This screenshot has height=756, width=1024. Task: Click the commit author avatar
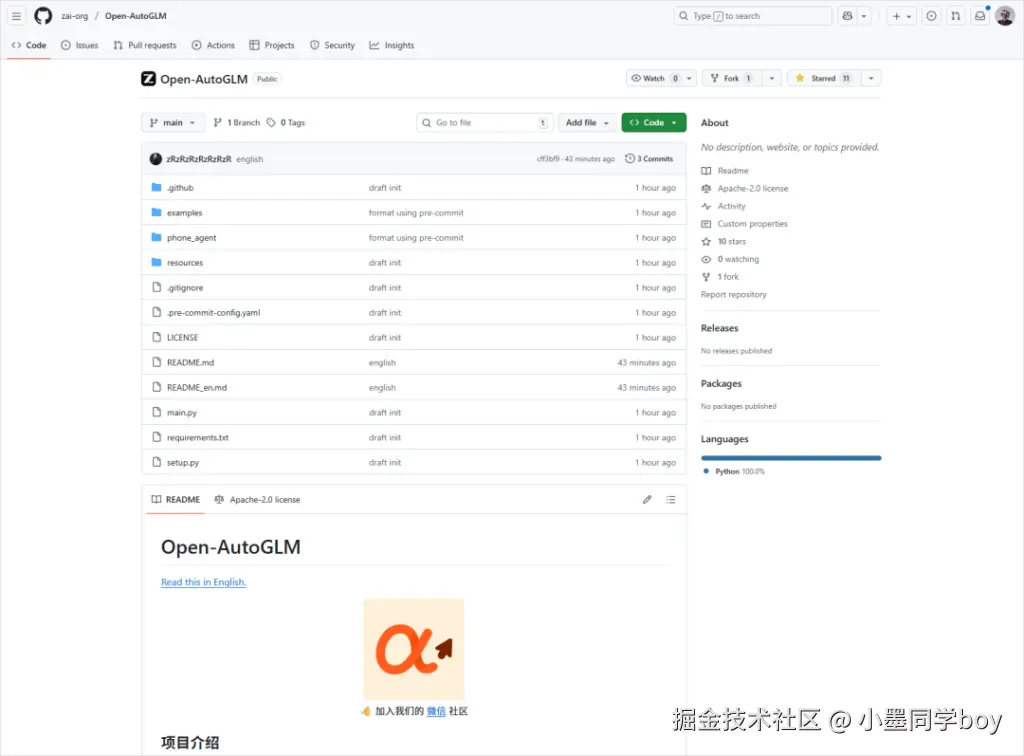pos(155,159)
